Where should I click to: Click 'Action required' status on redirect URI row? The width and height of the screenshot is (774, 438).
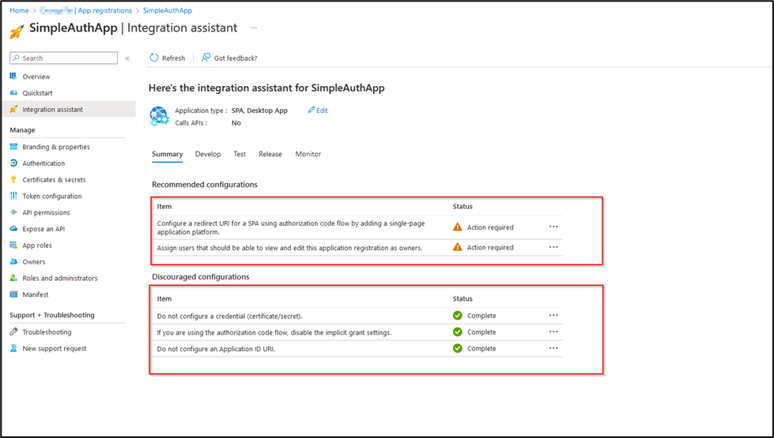pos(490,227)
